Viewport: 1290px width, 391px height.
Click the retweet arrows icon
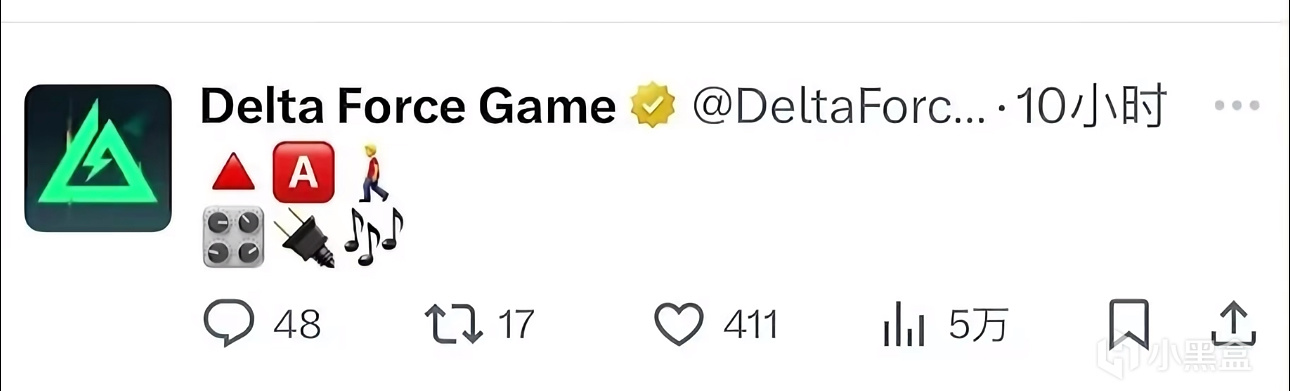(x=455, y=324)
